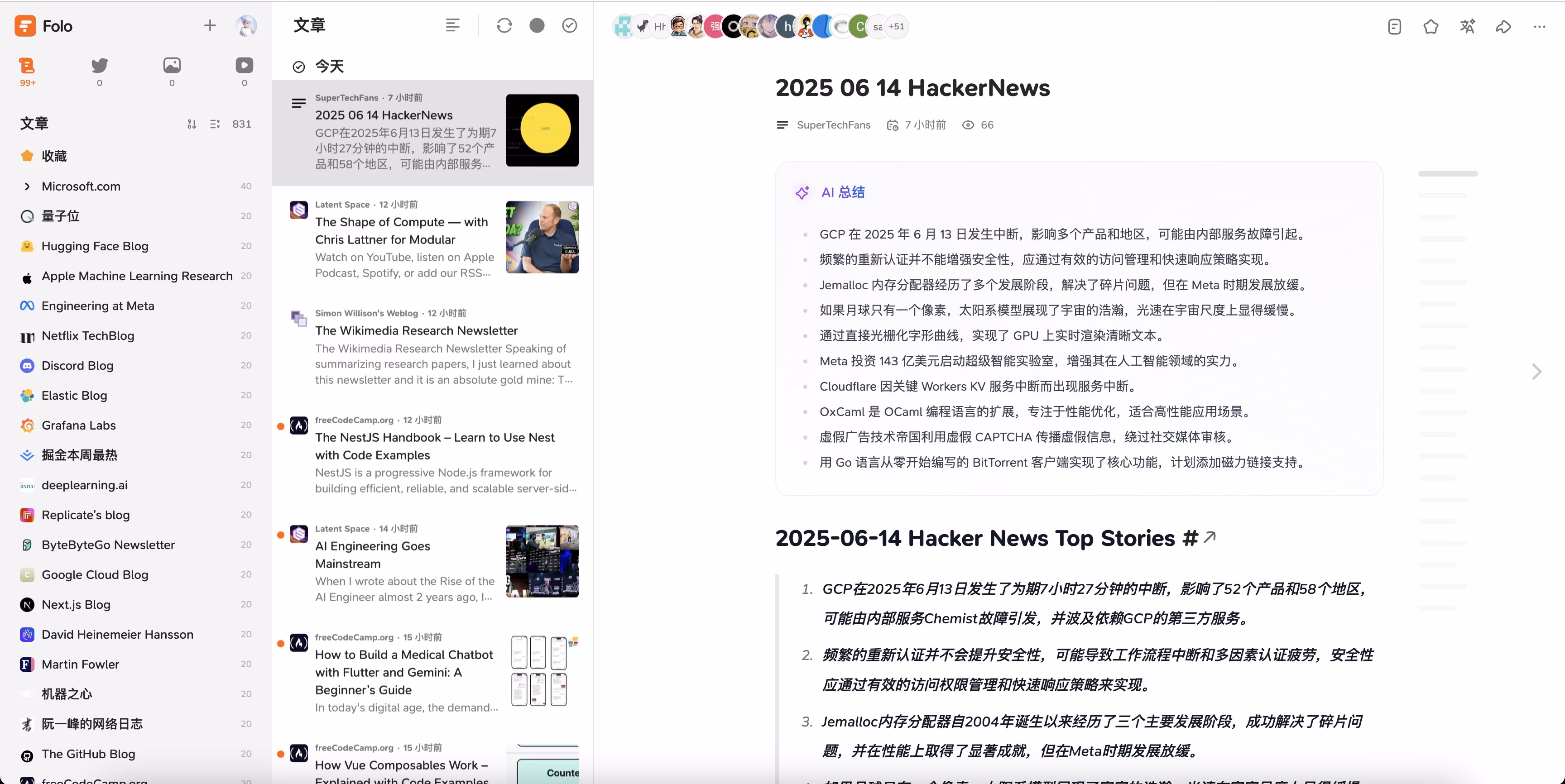This screenshot has width=1565, height=784.
Task: Open the Netflix TechBlog feed
Action: coord(135,336)
